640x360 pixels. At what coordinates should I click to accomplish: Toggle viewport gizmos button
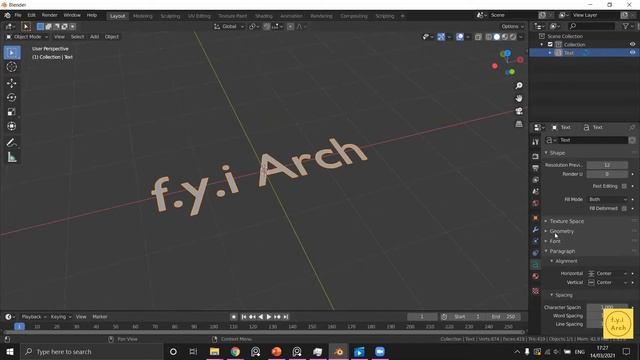[441, 37]
